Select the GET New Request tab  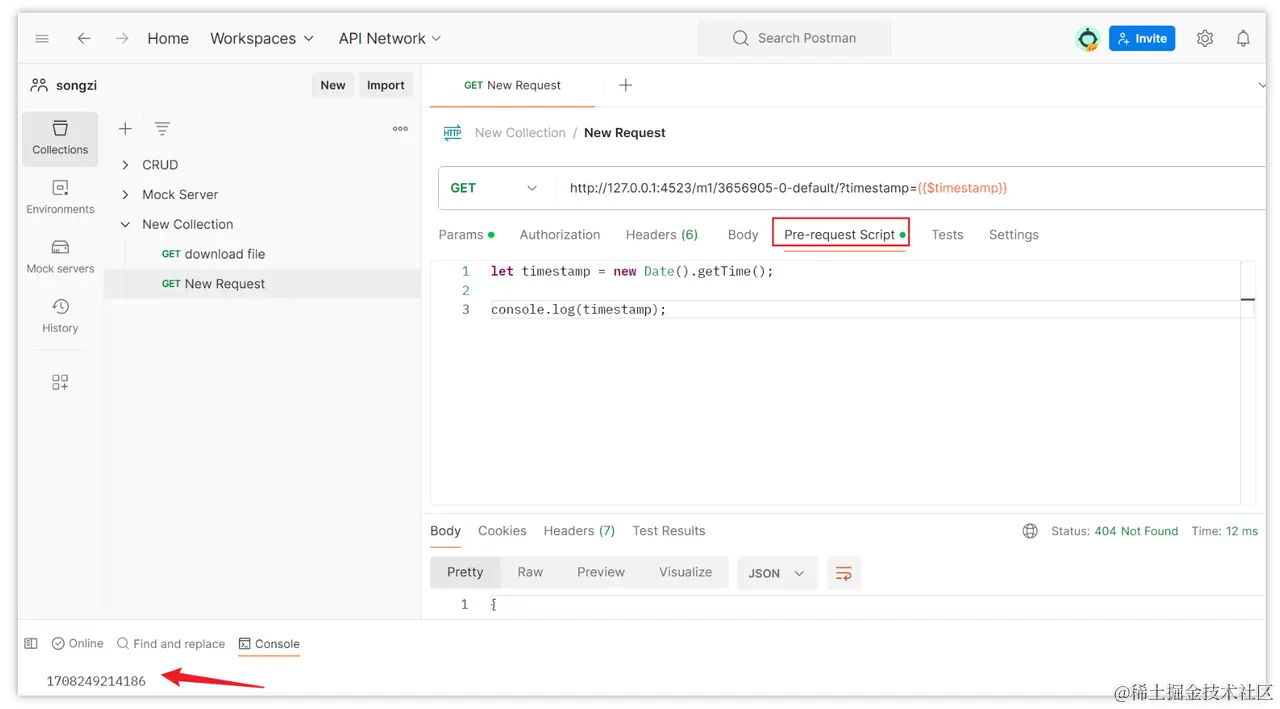point(512,85)
